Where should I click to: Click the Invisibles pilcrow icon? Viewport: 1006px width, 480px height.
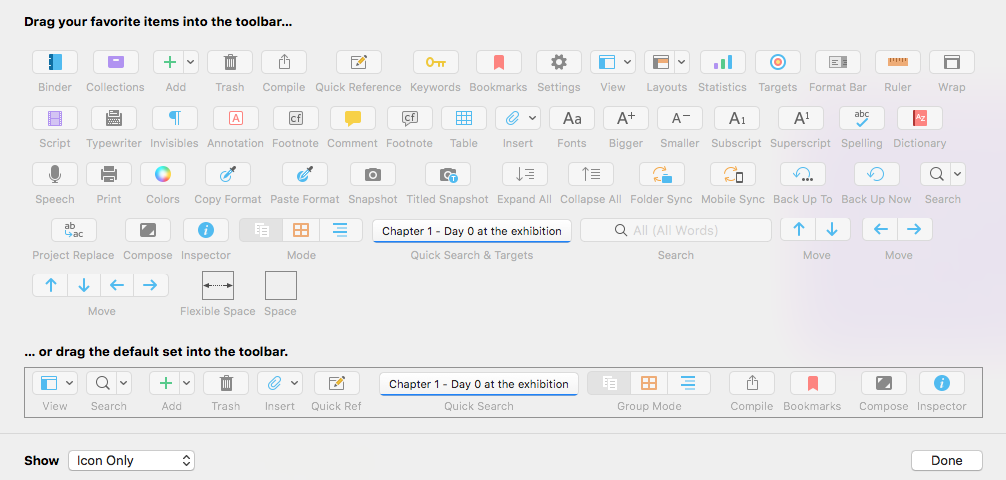tap(175, 118)
